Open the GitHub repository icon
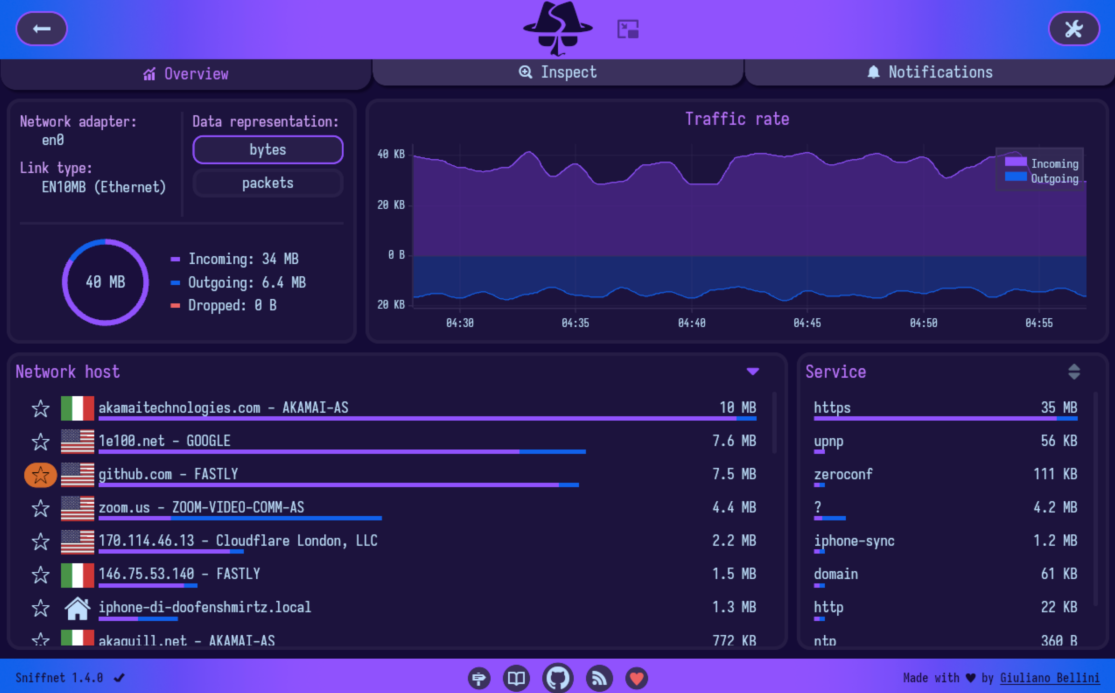This screenshot has width=1115, height=693. coord(558,678)
